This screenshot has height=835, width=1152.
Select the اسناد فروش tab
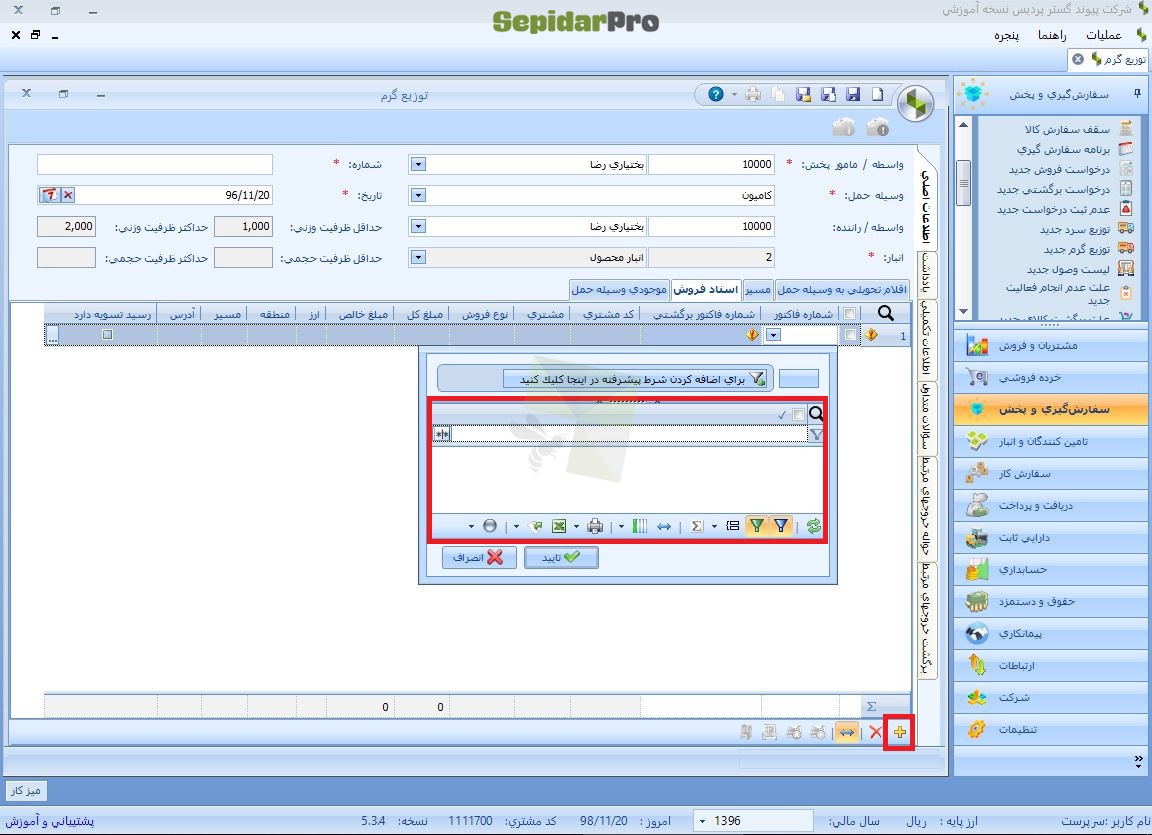pos(706,289)
